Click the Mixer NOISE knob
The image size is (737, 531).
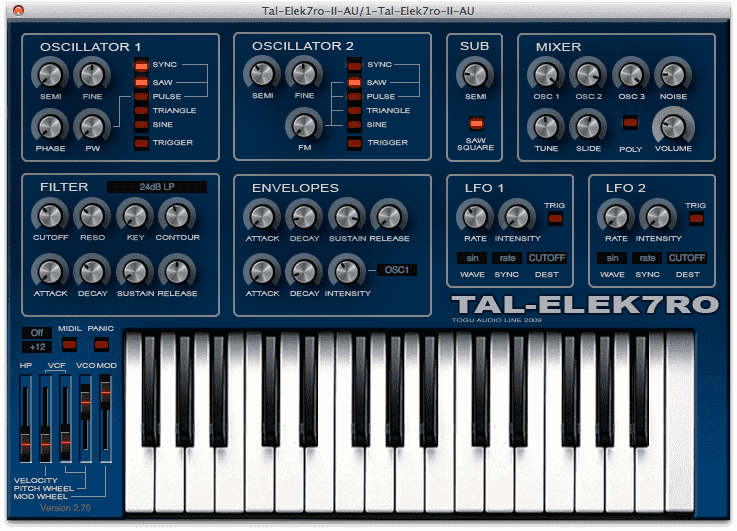click(673, 75)
